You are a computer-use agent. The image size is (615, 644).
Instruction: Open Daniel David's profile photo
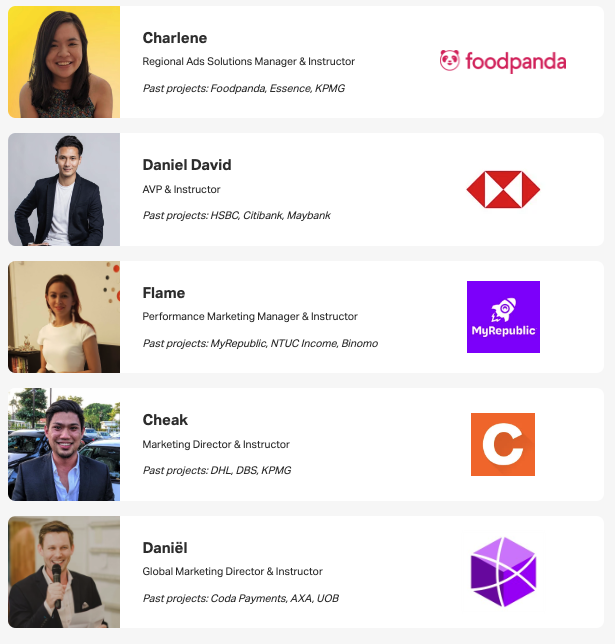[64, 189]
